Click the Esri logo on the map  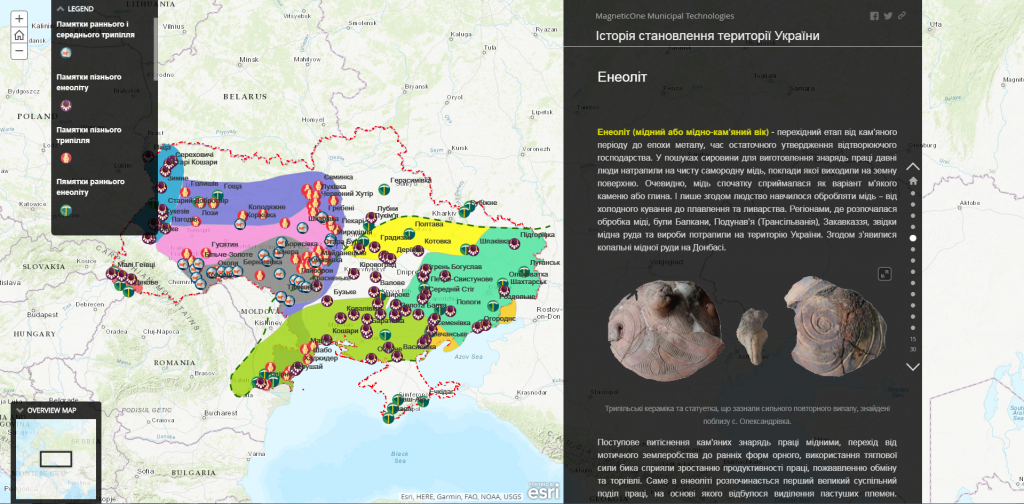point(543,490)
